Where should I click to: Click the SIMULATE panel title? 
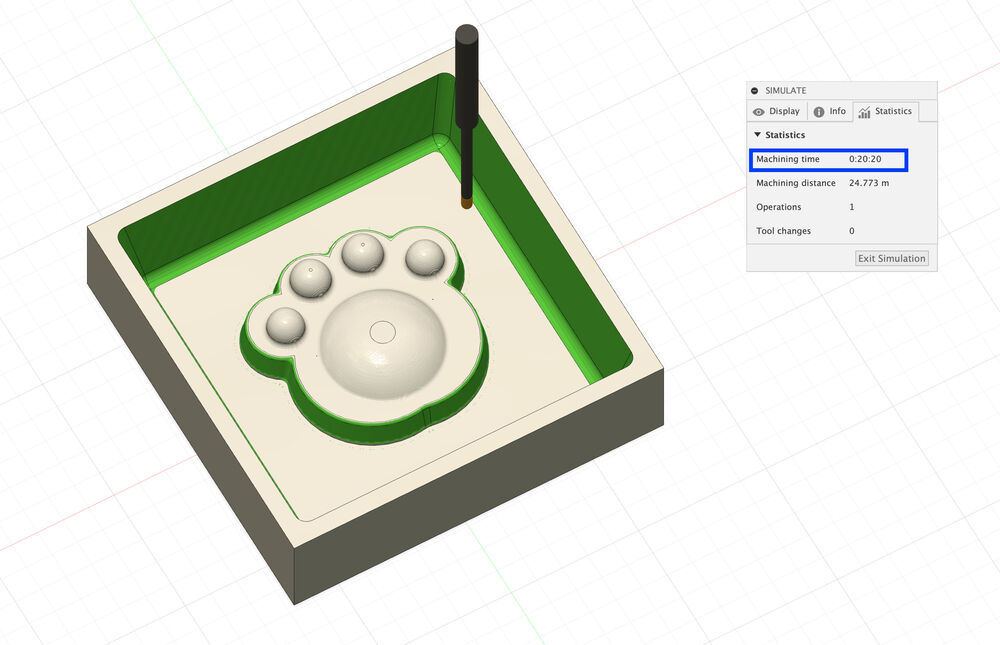coord(785,91)
